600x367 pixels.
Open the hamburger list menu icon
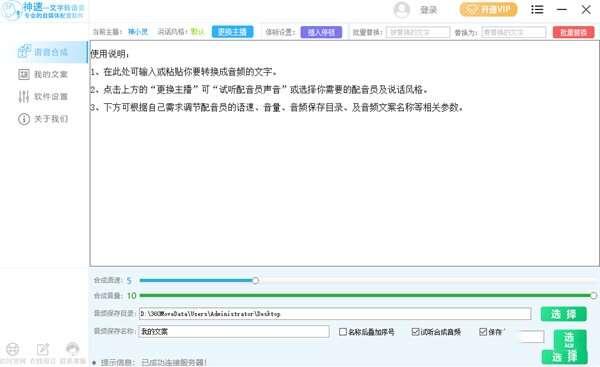pos(537,10)
